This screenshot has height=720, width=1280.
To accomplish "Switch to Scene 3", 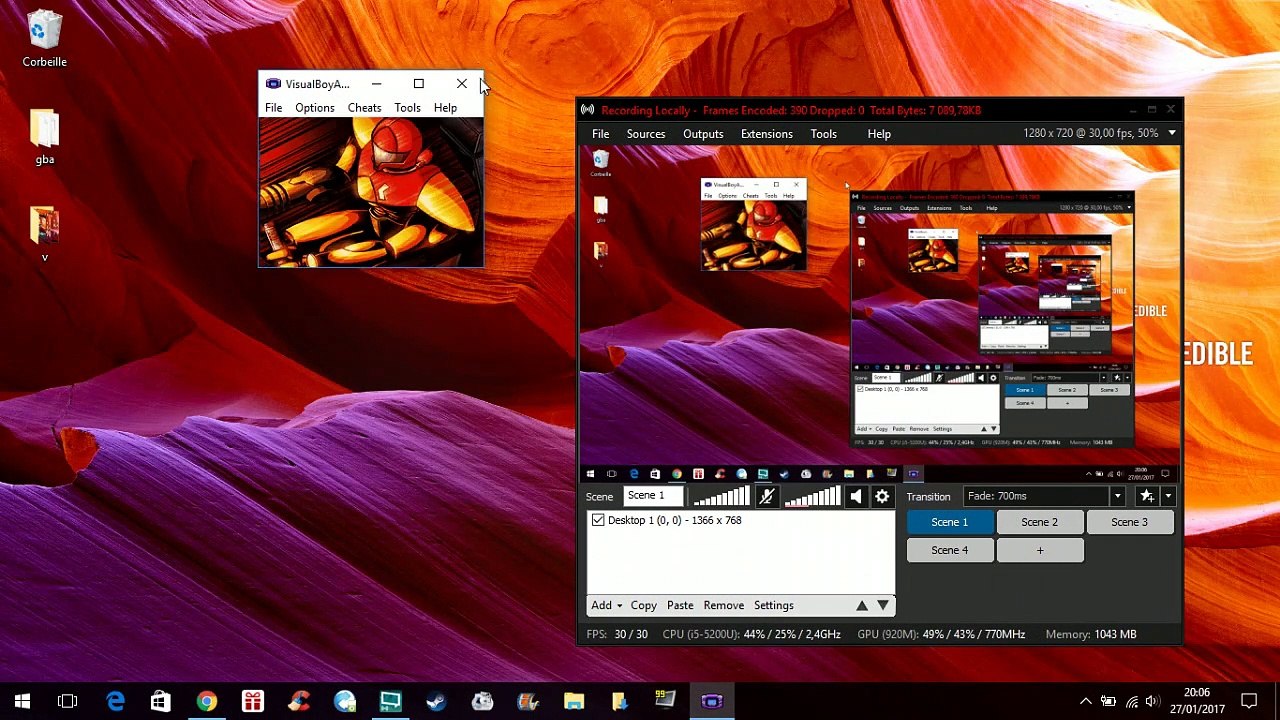I will (1130, 522).
